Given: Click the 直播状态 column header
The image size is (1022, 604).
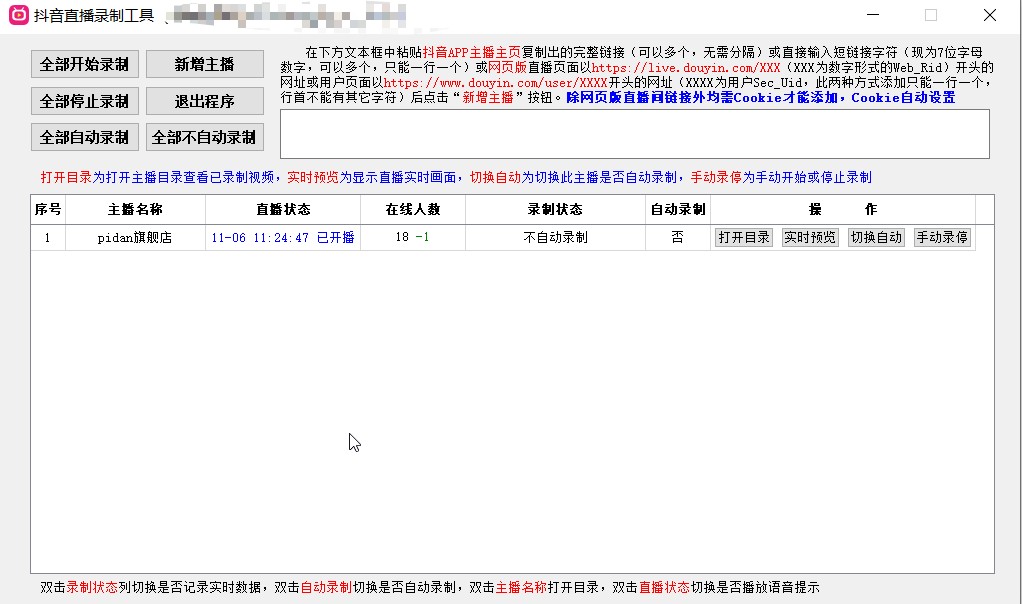Looking at the screenshot, I should 283,209.
